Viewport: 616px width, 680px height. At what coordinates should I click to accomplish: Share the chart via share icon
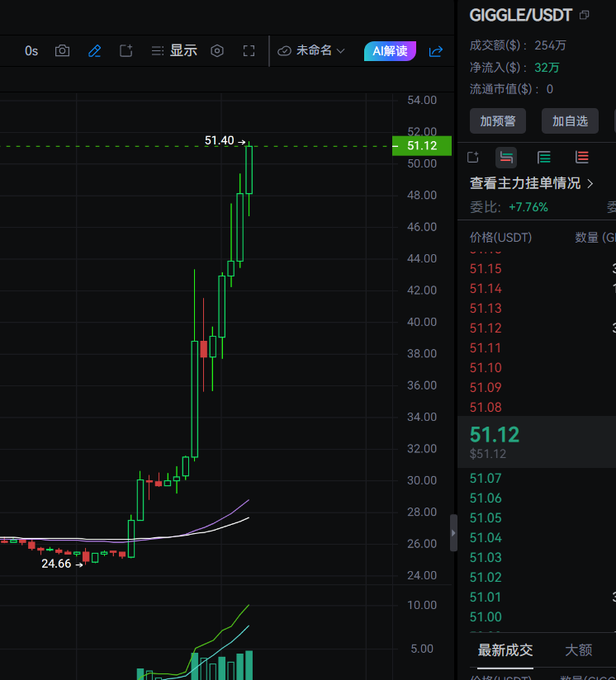click(436, 51)
